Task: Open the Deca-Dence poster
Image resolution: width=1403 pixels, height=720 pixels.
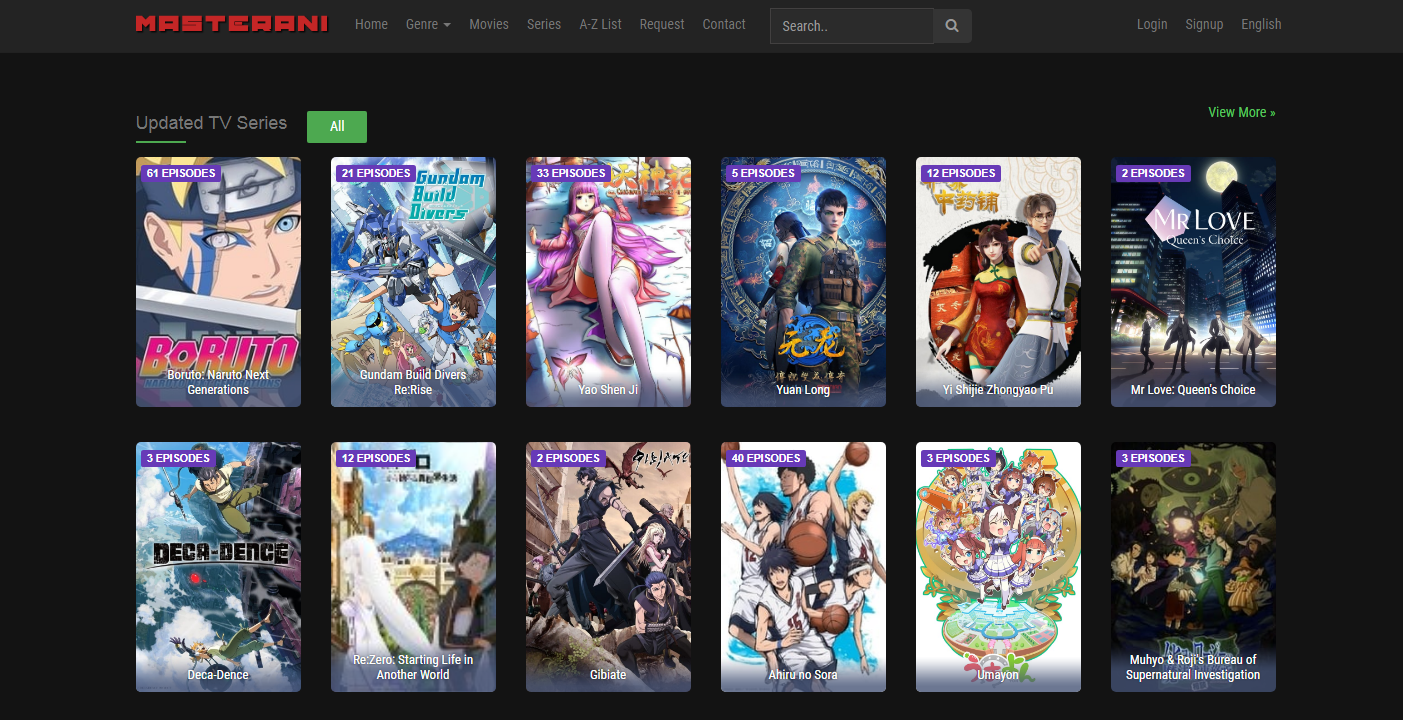Action: click(x=218, y=567)
